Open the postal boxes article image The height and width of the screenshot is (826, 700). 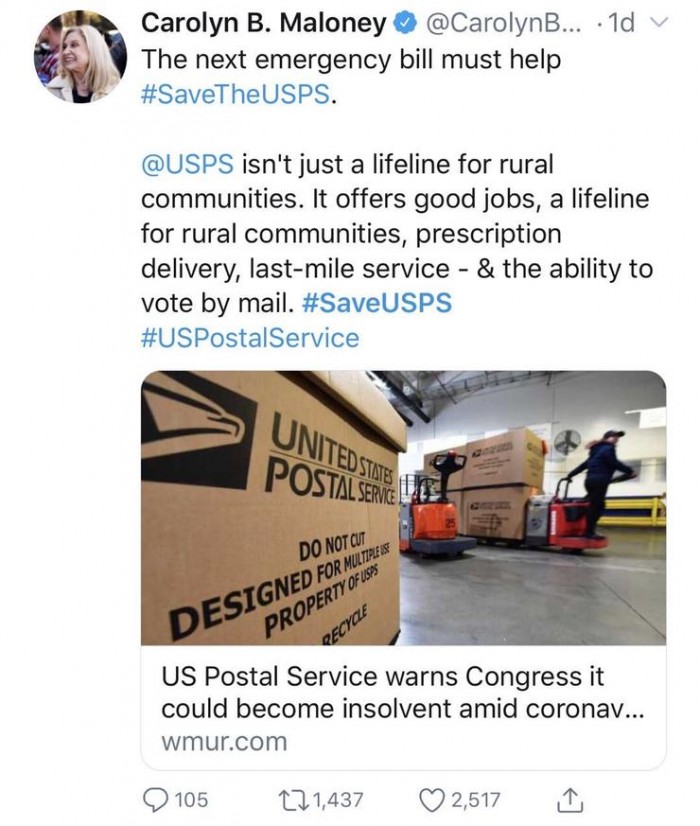(403, 508)
